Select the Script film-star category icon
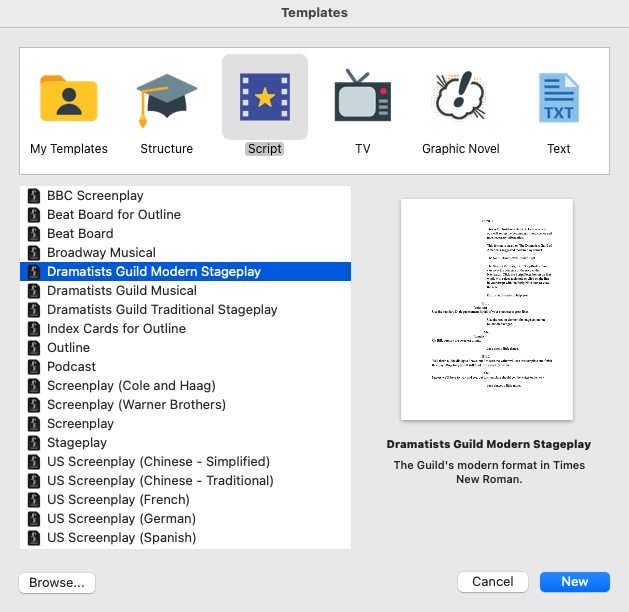 pyautogui.click(x=264, y=97)
